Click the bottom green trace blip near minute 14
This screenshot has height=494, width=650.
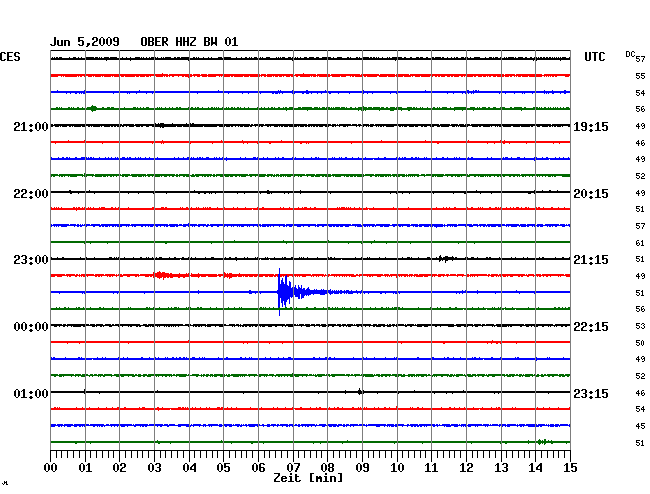[x=543, y=442]
